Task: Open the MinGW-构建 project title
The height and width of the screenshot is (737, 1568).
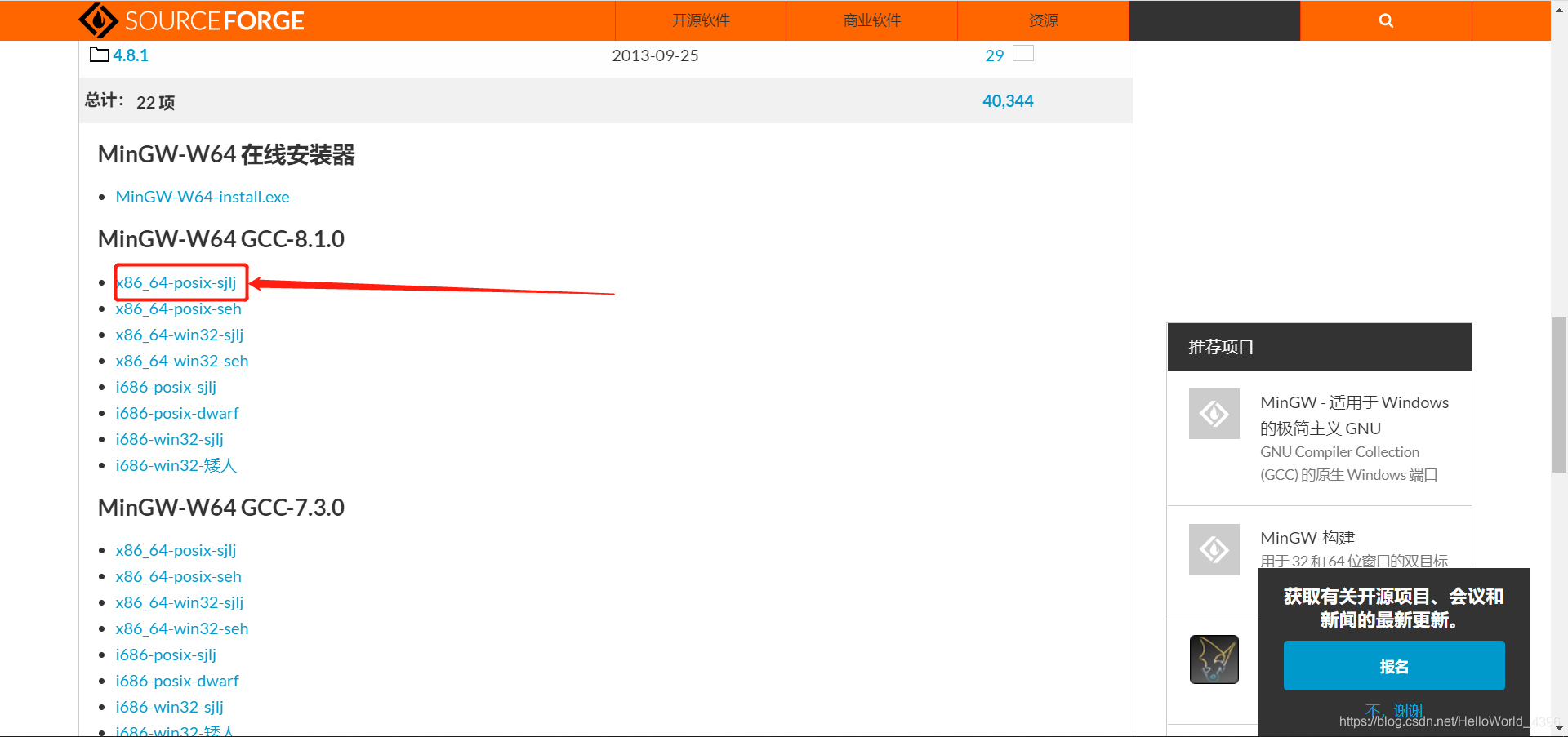Action: [x=1307, y=537]
